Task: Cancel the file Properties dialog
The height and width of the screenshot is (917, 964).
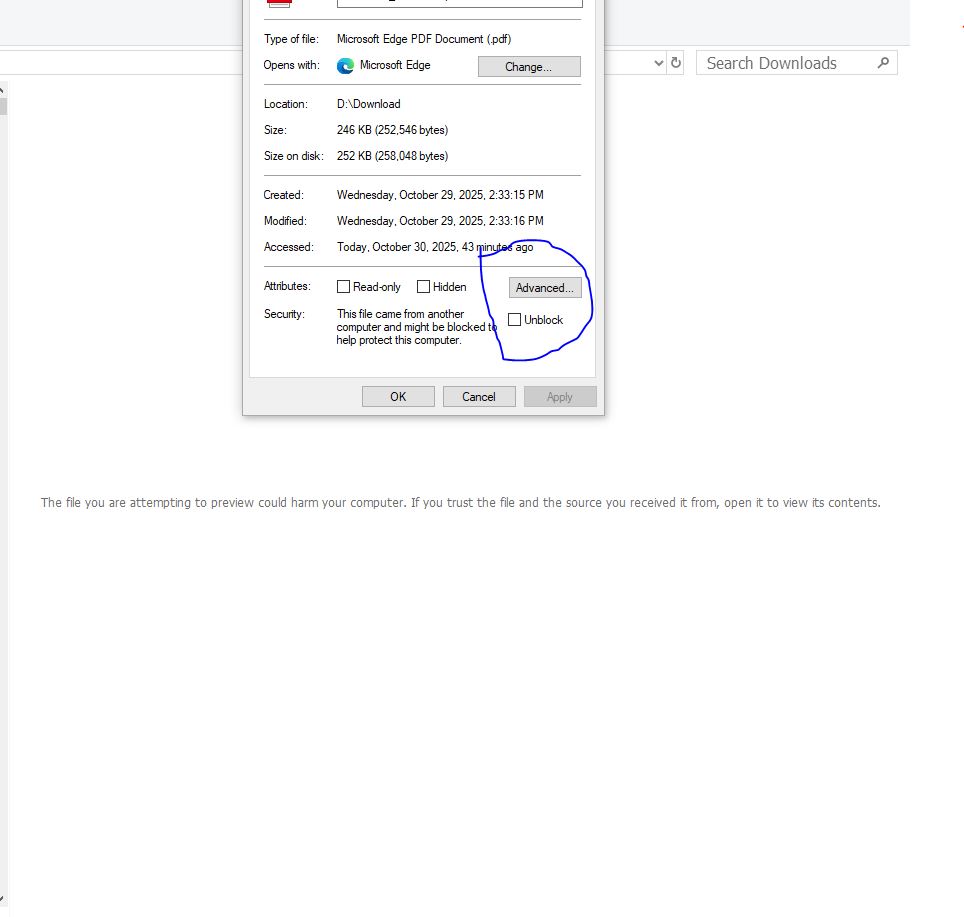Action: tap(479, 397)
